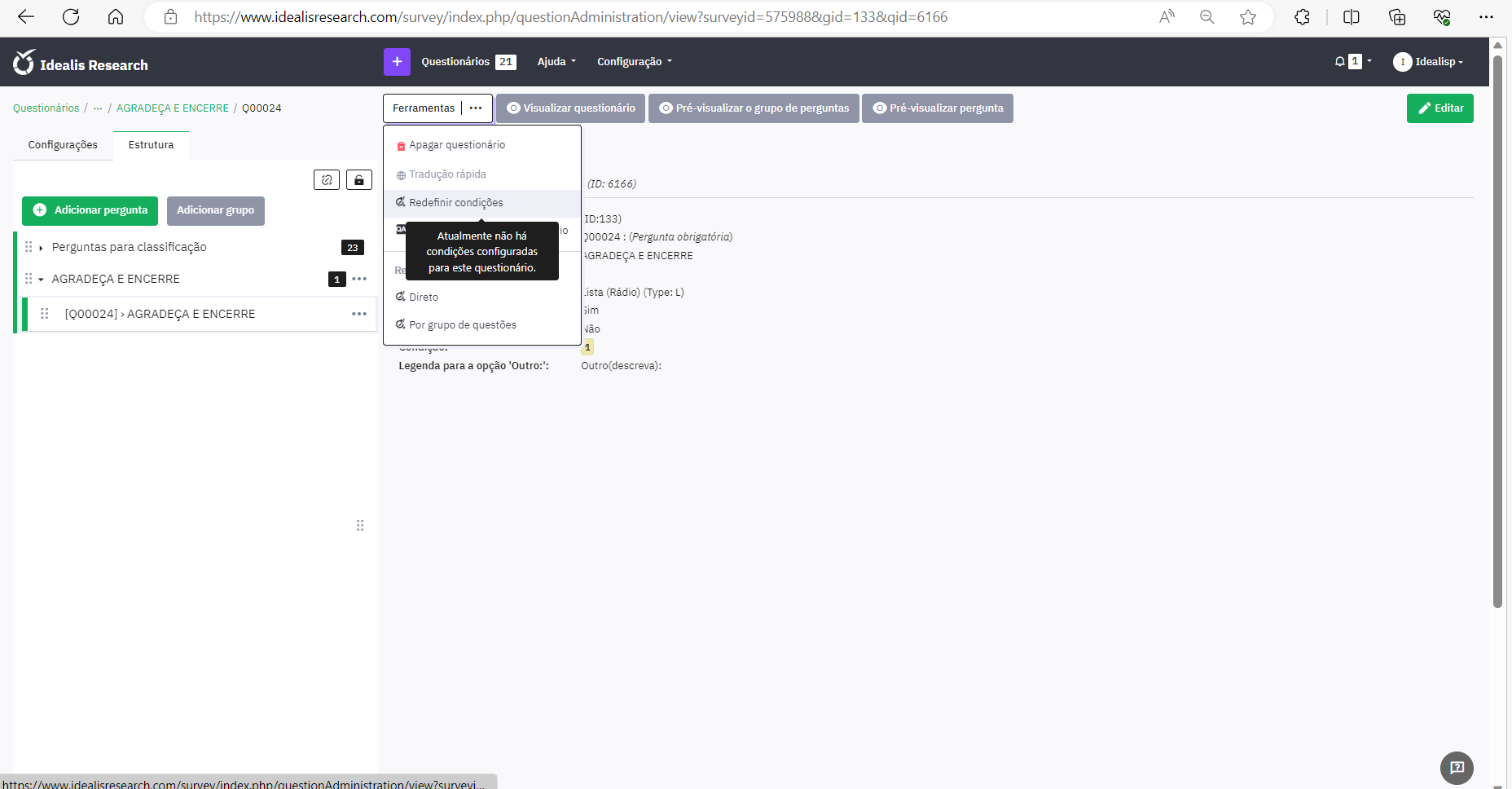Expand the Perguntas para classificação group

[41, 248]
